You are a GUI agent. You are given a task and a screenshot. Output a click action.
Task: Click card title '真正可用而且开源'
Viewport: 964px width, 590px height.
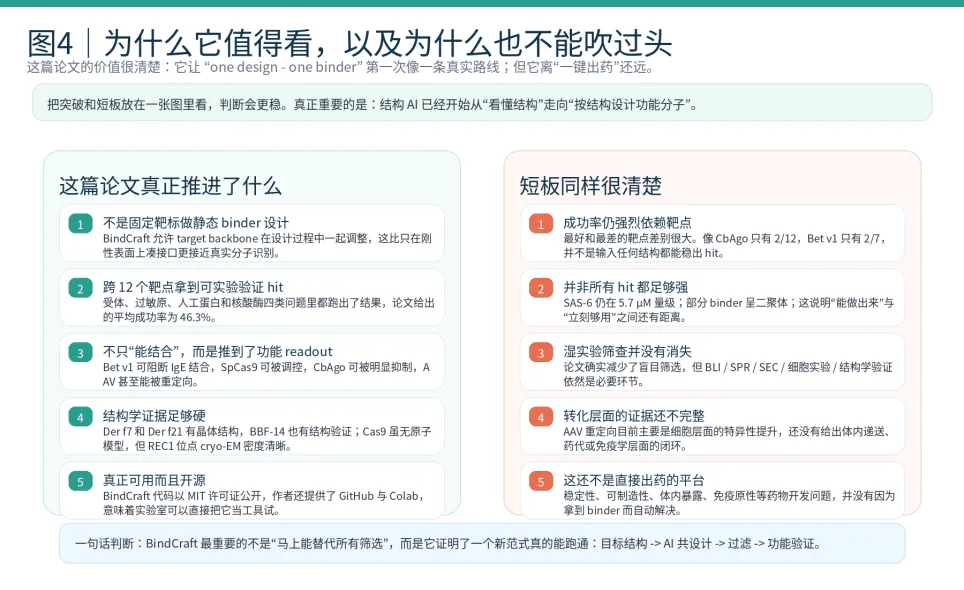pyautogui.click(x=154, y=481)
